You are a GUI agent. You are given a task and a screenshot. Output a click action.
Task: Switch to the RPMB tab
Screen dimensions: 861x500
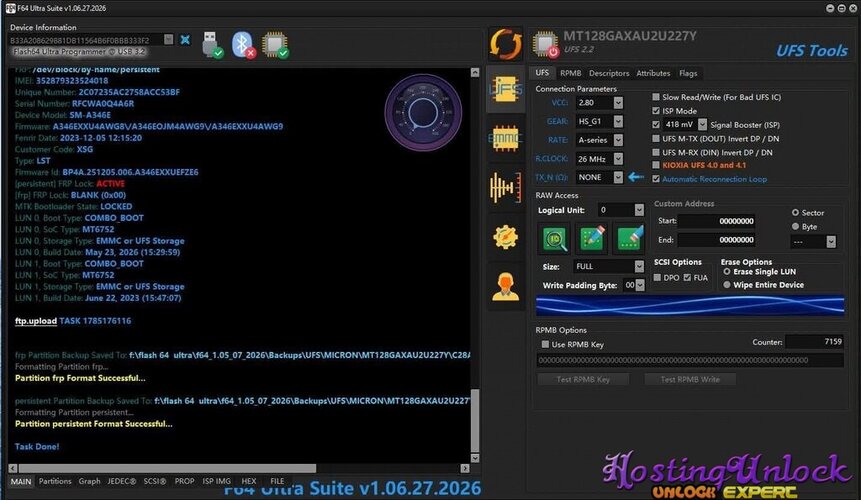[571, 73]
